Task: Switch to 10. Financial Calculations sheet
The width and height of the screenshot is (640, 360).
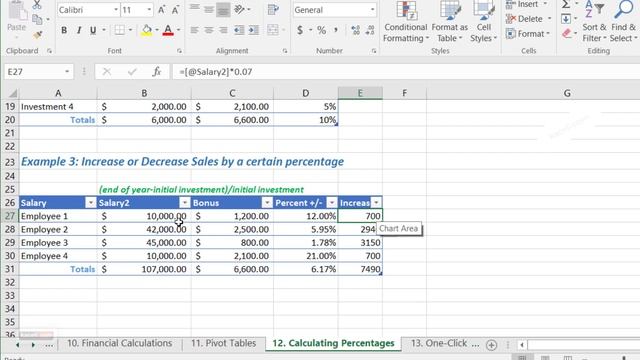Action: click(120, 343)
